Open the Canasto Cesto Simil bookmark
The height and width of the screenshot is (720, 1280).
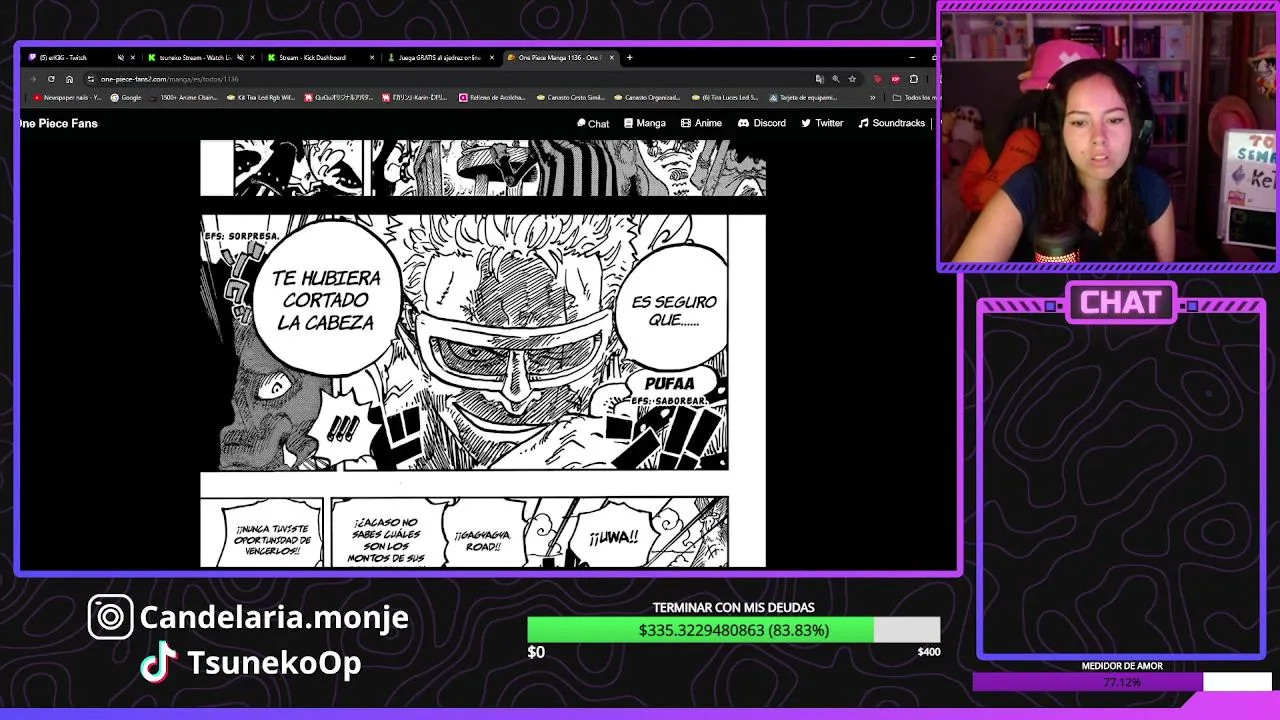click(x=570, y=98)
